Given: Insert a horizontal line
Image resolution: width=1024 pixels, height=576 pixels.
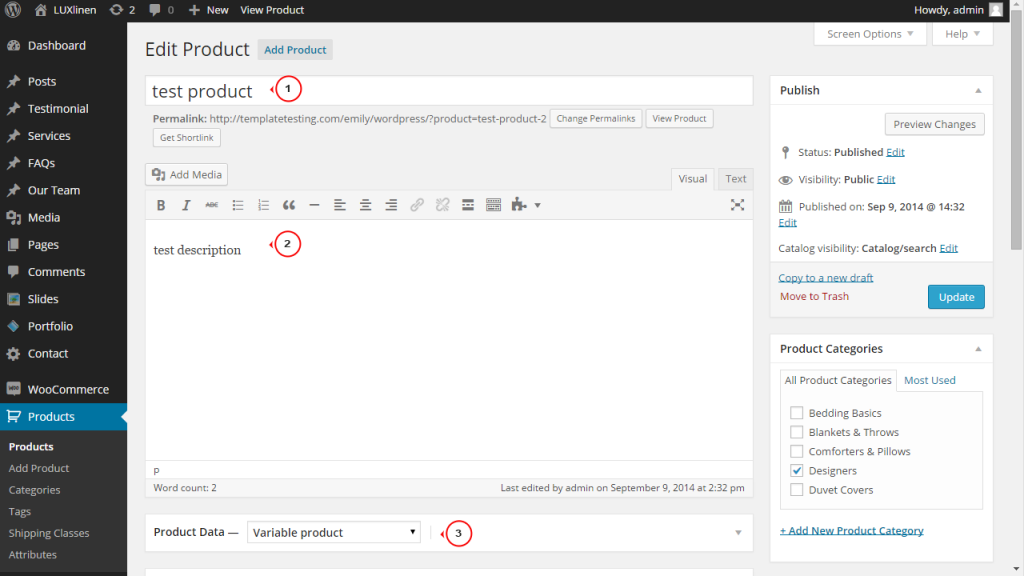Looking at the screenshot, I should click(314, 205).
